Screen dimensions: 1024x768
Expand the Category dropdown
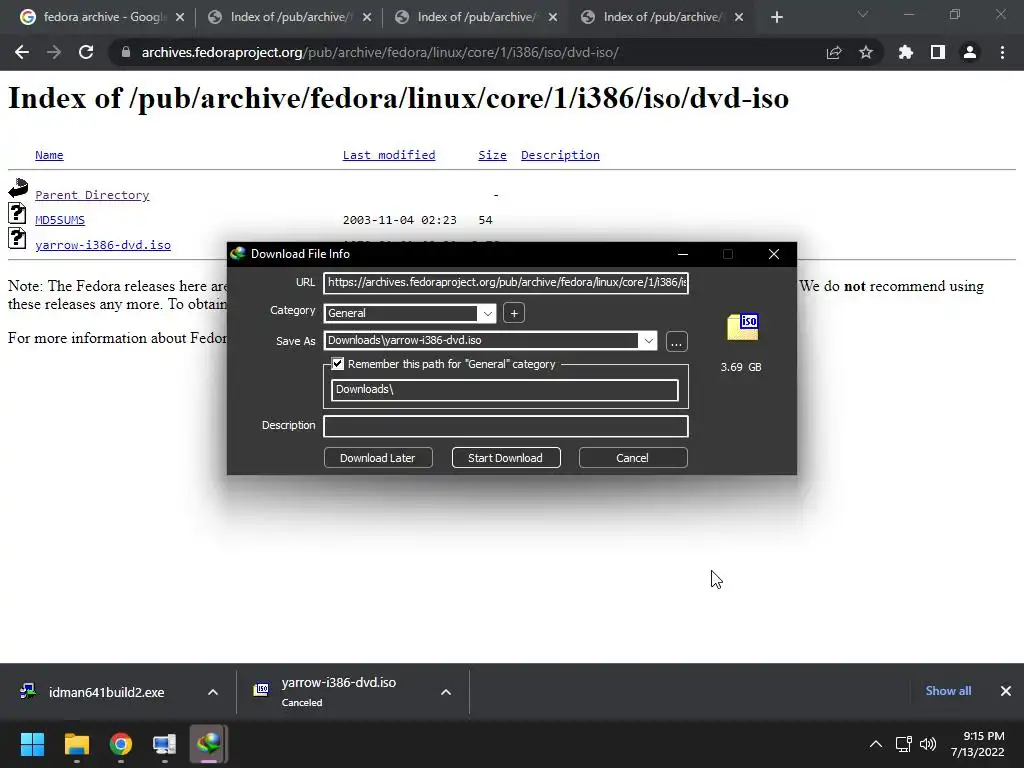point(487,313)
